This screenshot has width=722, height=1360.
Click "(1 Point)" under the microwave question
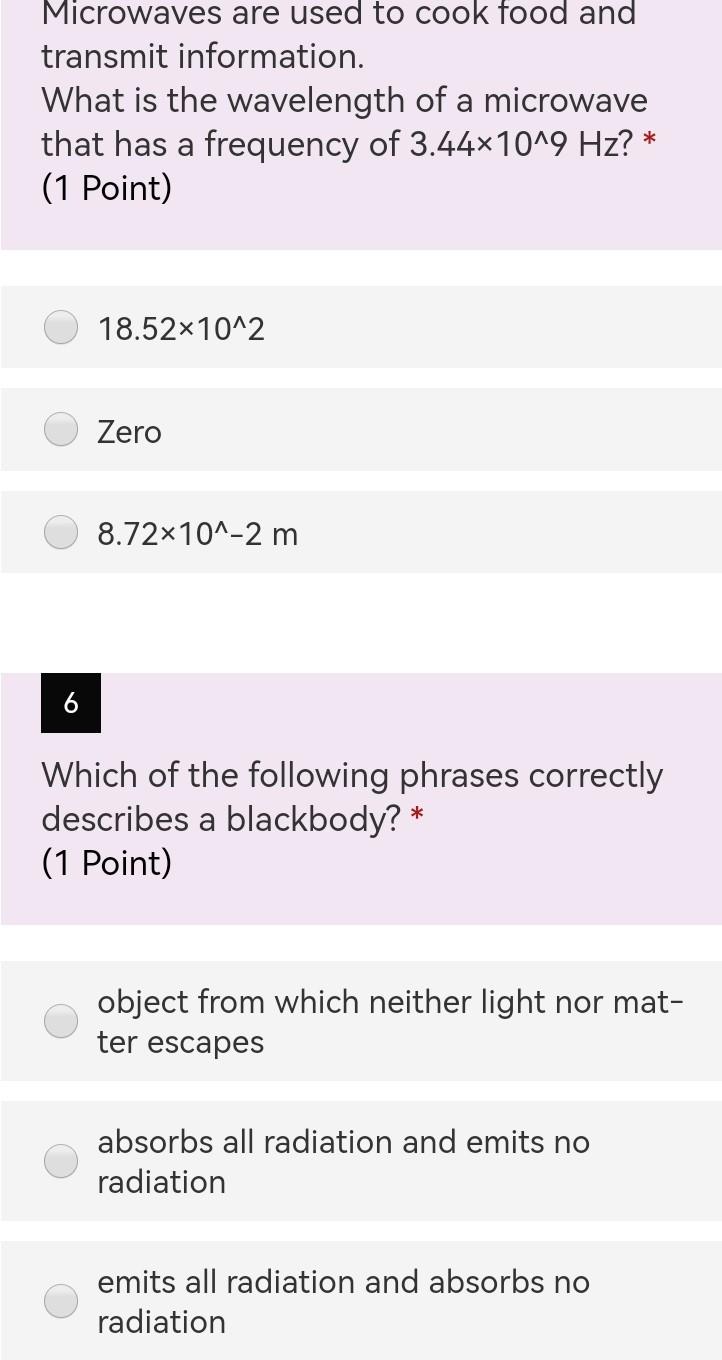coord(106,188)
